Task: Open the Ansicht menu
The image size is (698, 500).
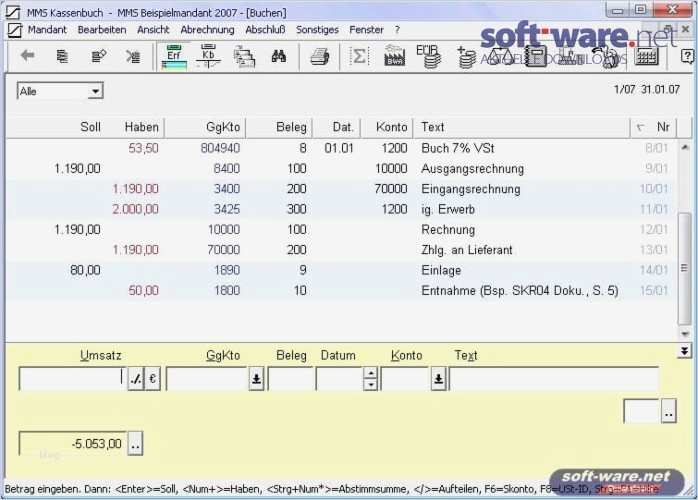Action: (153, 30)
